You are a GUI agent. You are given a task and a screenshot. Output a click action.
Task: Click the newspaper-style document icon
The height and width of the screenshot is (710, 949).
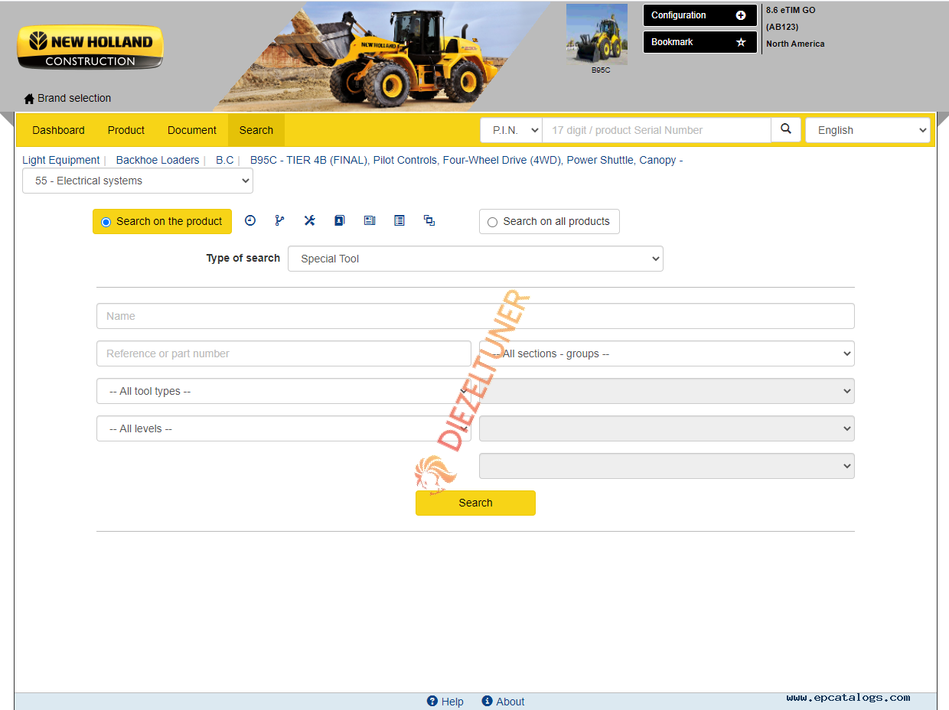point(369,220)
